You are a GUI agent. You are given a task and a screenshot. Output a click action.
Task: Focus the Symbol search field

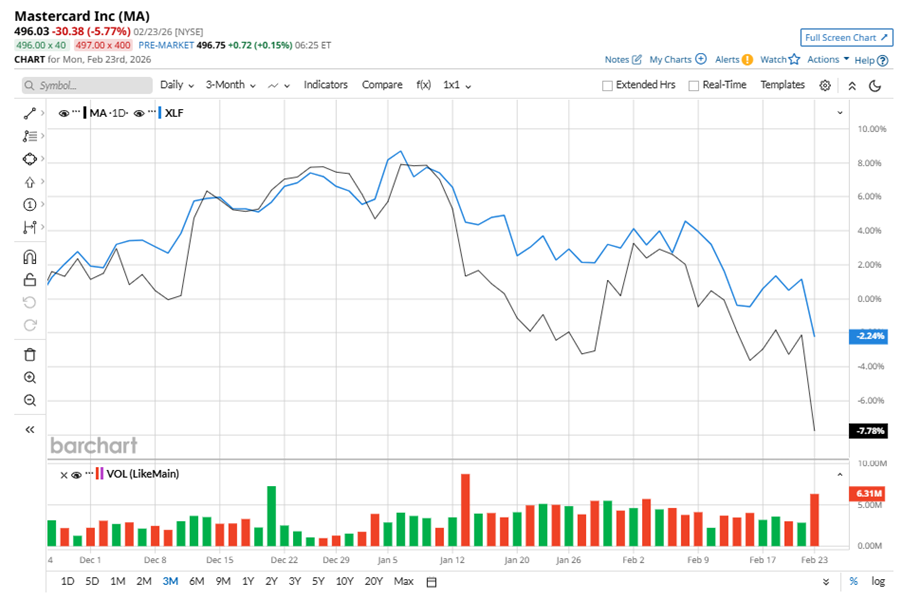(x=87, y=85)
